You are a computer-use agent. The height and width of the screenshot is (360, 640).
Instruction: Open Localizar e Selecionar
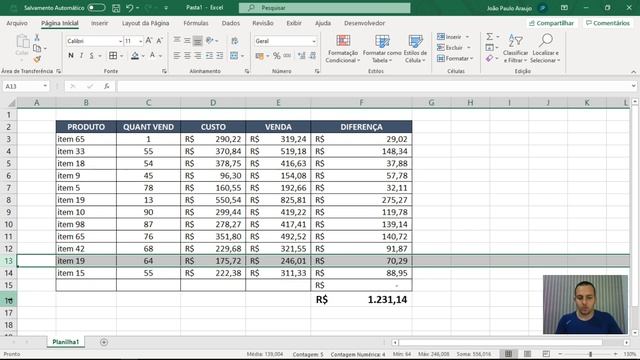[545, 49]
